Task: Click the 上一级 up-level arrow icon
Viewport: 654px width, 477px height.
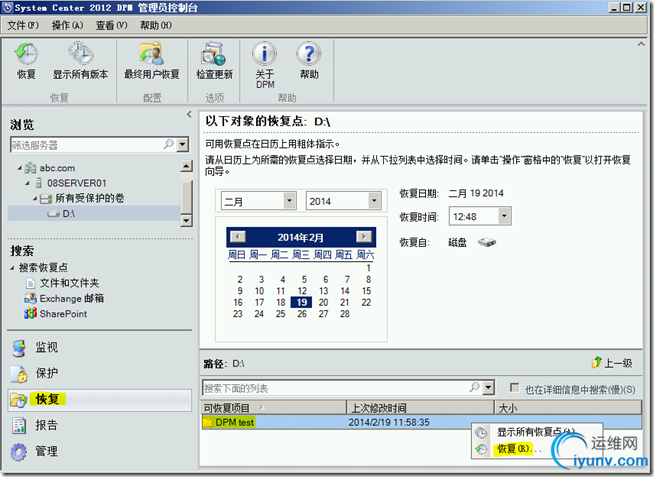Action: [597, 362]
